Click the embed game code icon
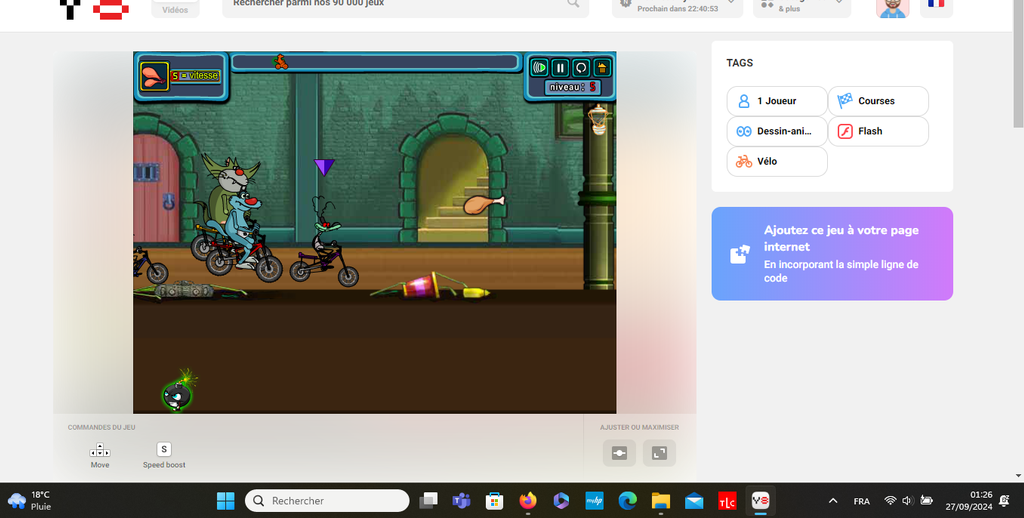 tap(739, 254)
